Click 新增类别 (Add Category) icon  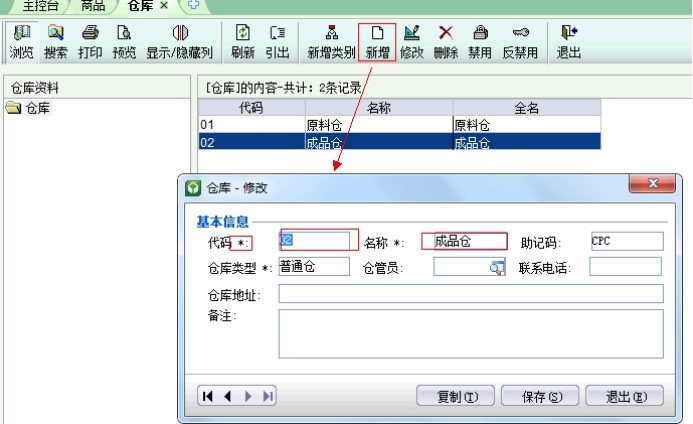(331, 42)
